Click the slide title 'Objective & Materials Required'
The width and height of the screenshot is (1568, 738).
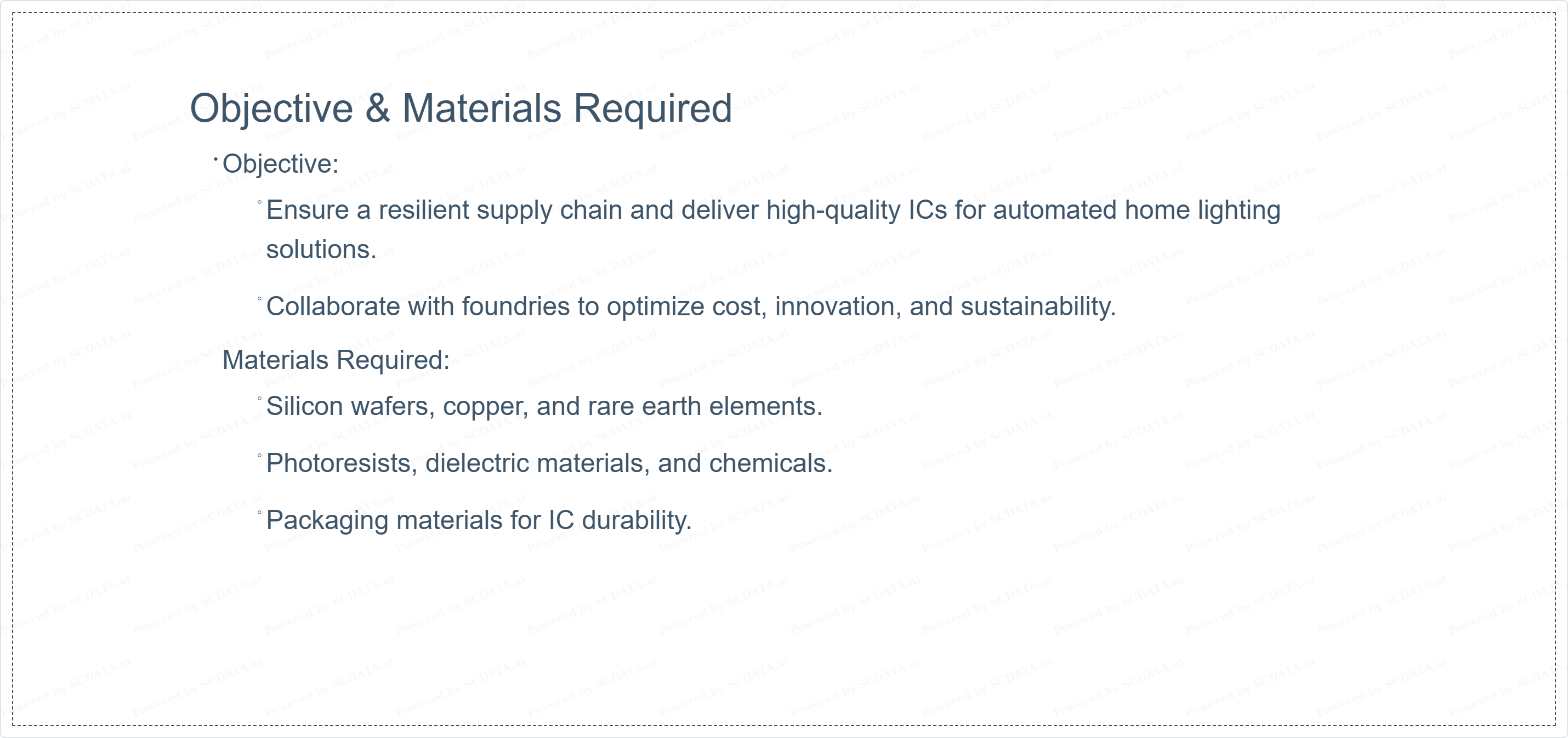[461, 109]
